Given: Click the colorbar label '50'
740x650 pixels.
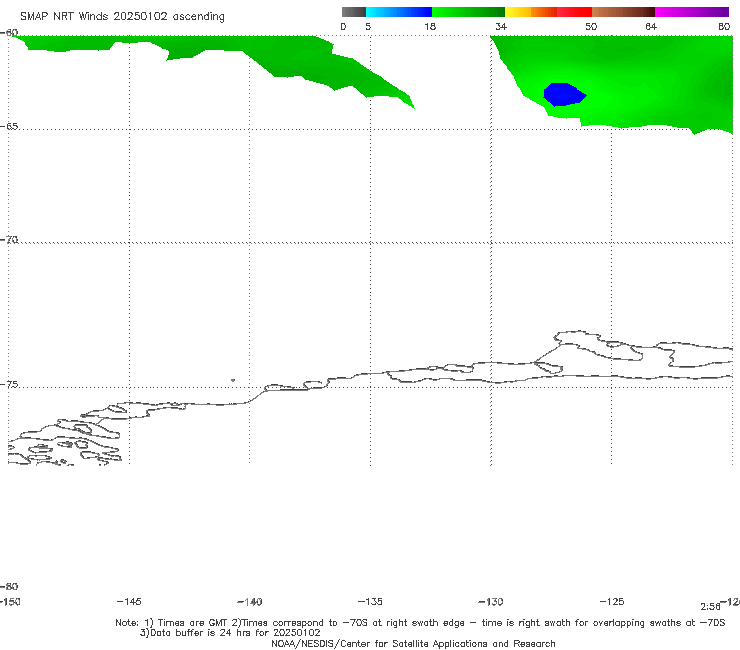Looking at the screenshot, I should [591, 27].
